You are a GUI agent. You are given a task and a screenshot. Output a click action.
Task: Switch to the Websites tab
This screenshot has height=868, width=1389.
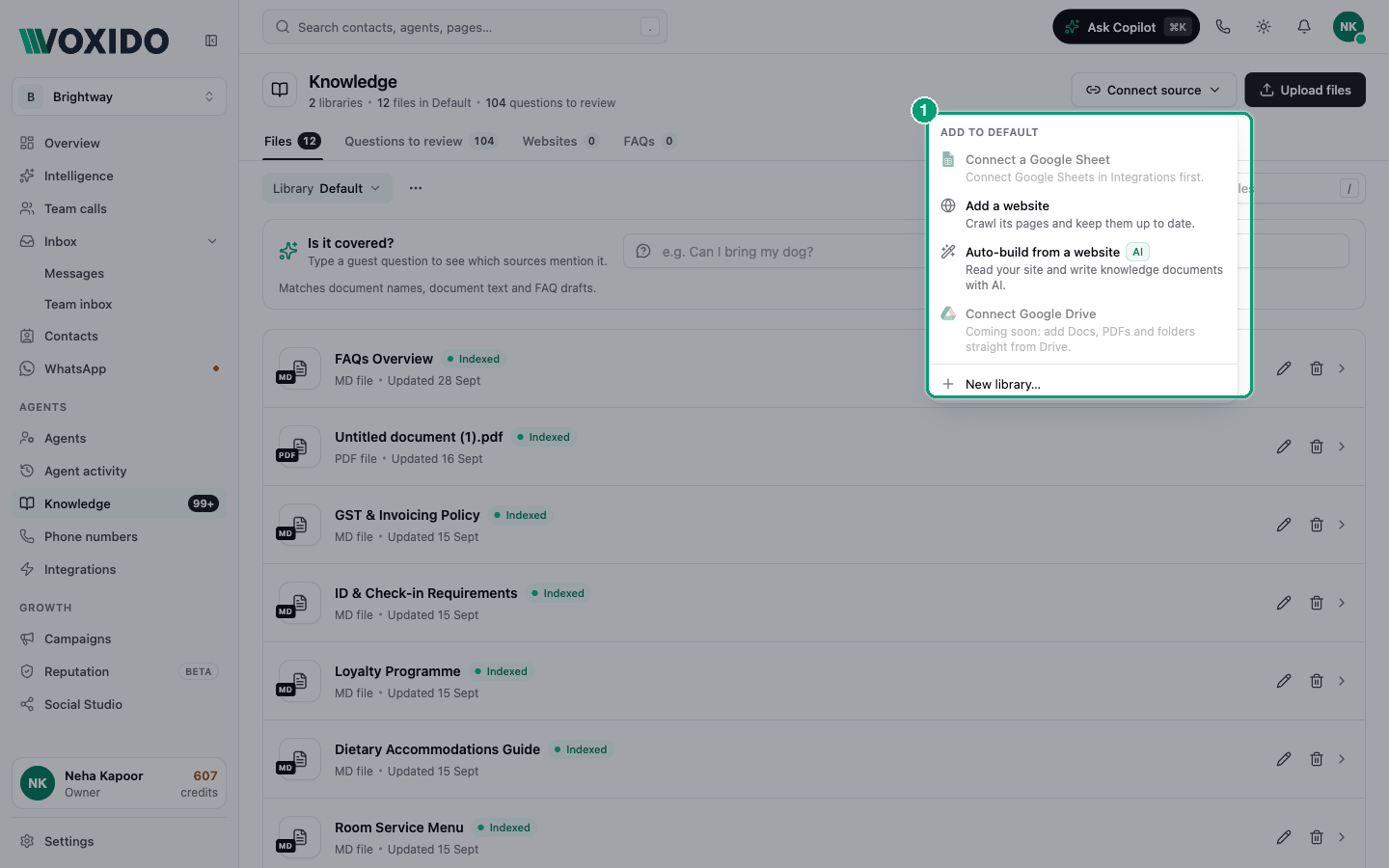click(x=560, y=141)
